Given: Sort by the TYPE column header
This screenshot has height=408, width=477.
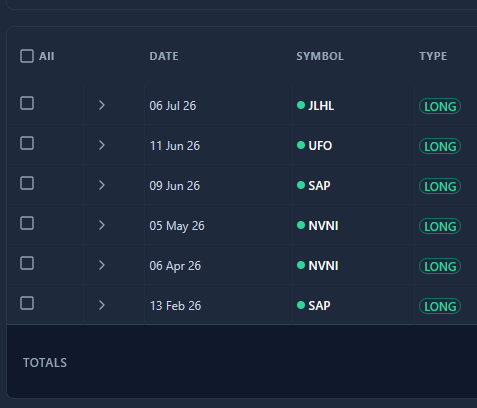Looking at the screenshot, I should tap(433, 56).
